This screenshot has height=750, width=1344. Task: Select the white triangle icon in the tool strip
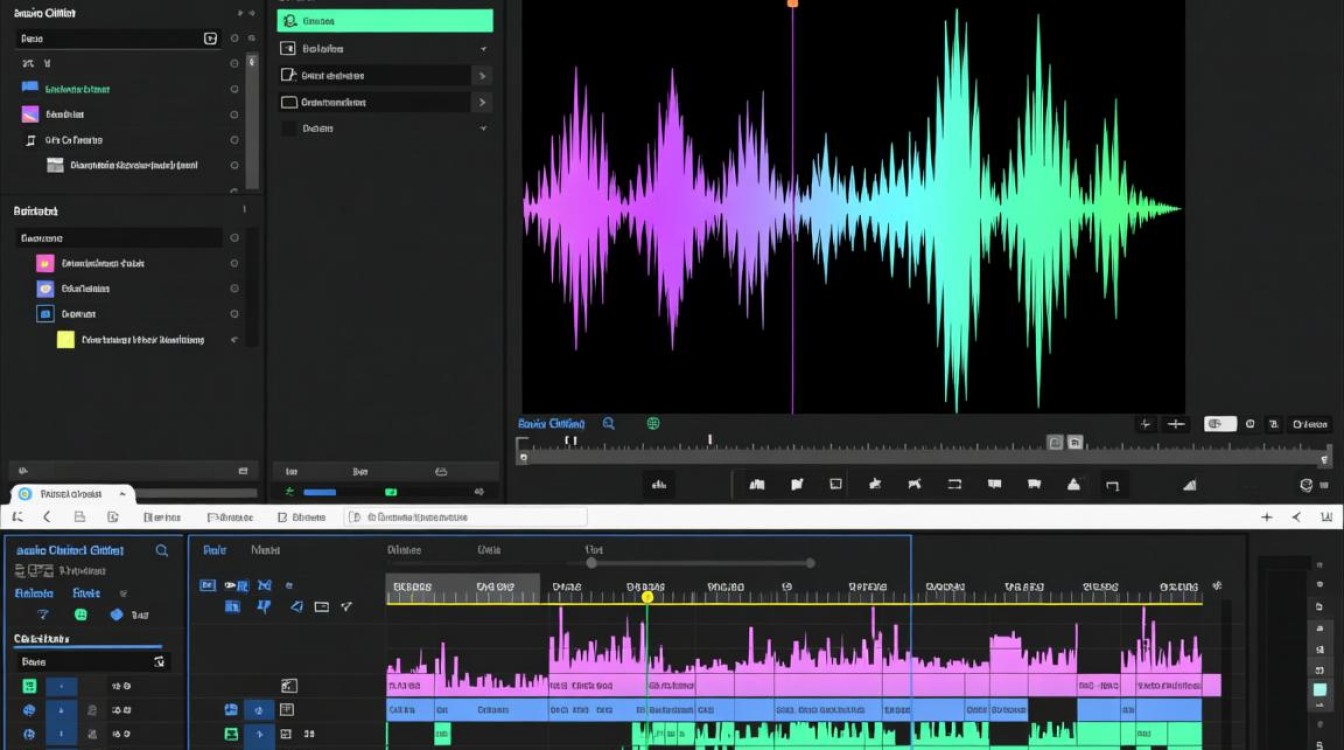1074,485
